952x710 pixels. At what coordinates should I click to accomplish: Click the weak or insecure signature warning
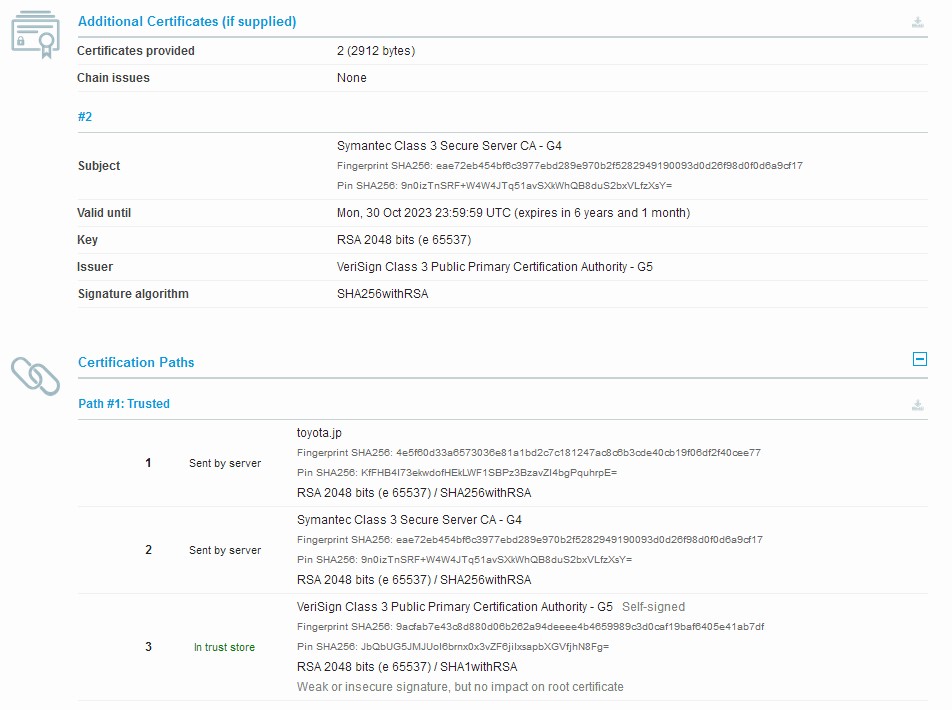pos(460,687)
